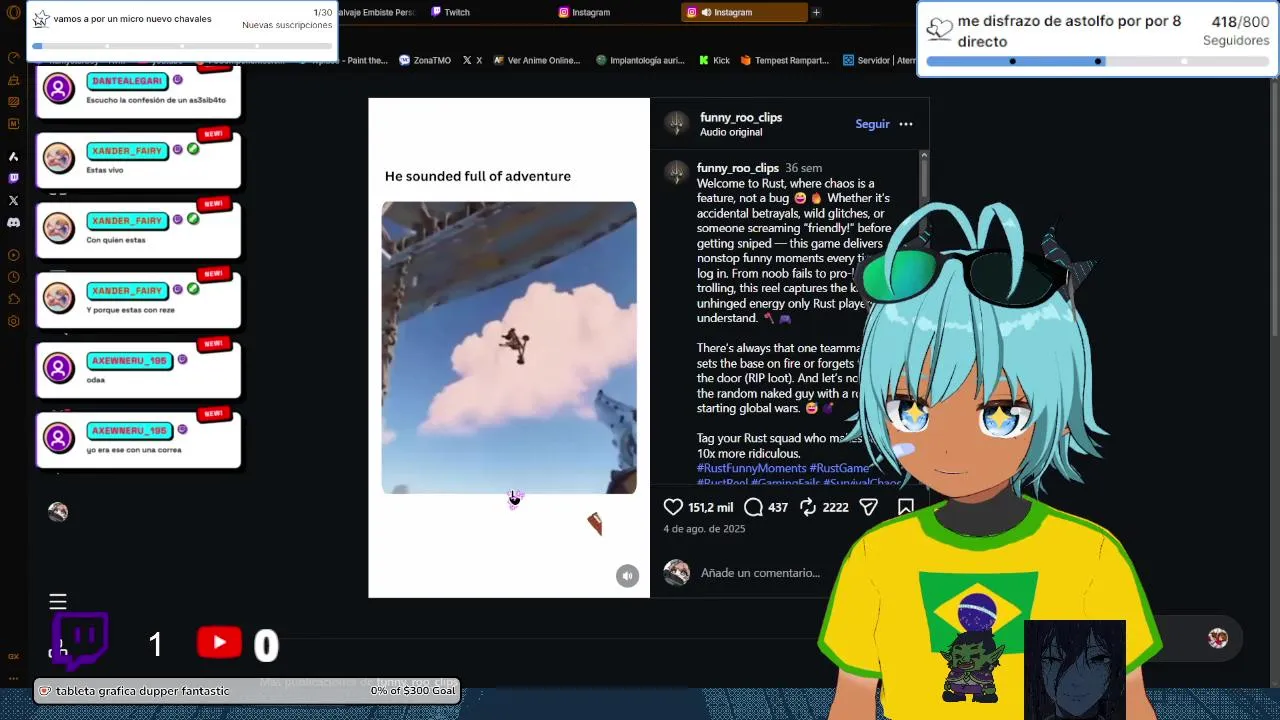Open #RustGame hashtag link
This screenshot has height=720, width=1280.
pyautogui.click(x=839, y=468)
